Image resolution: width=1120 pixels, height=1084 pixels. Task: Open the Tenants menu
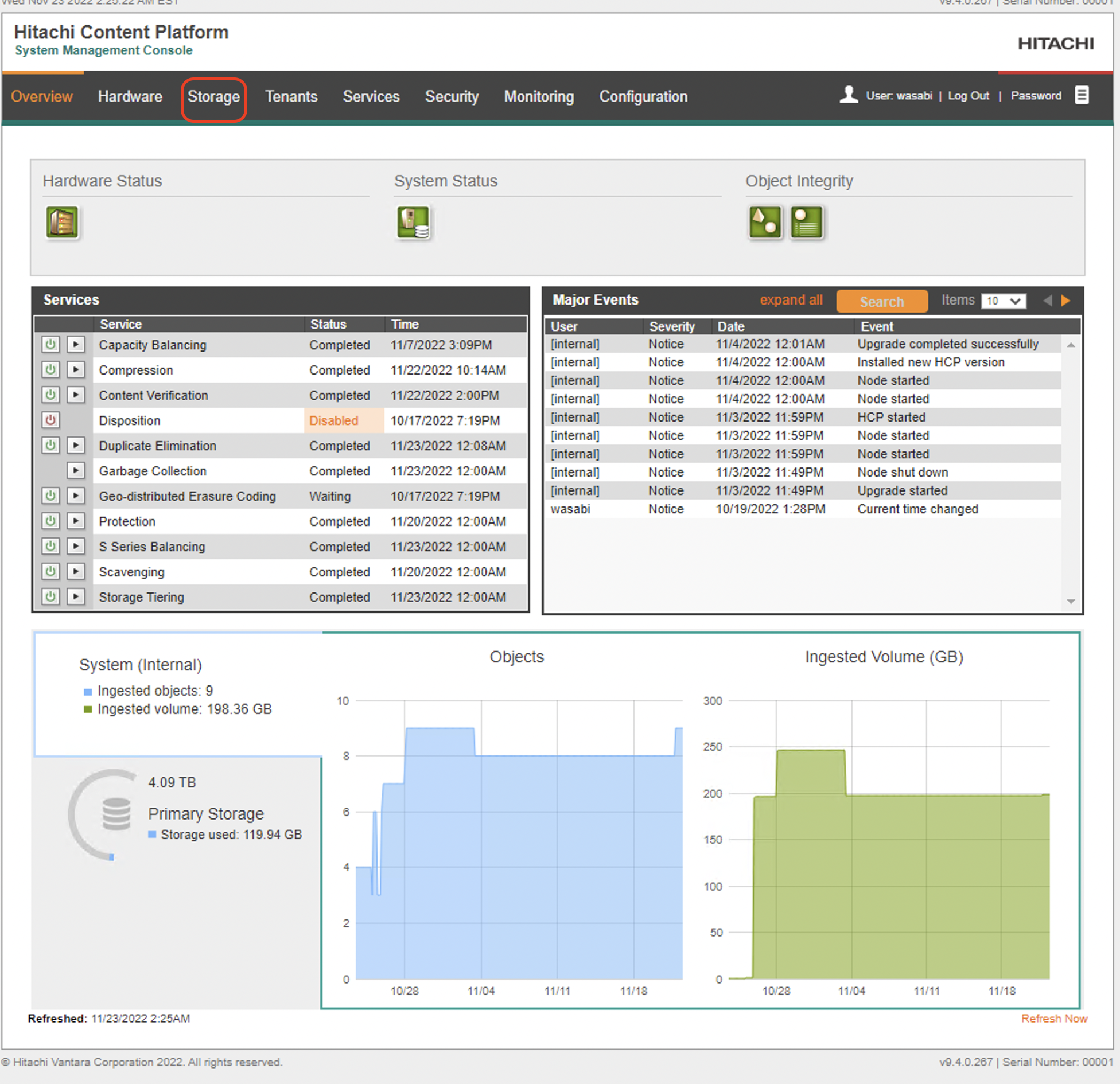tap(291, 96)
